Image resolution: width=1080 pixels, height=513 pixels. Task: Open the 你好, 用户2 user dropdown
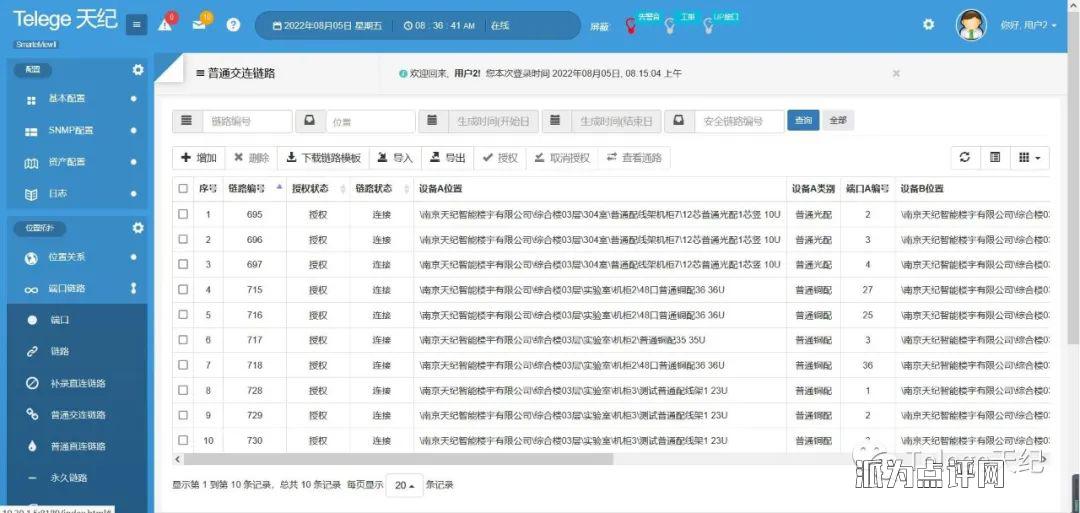click(x=1028, y=25)
